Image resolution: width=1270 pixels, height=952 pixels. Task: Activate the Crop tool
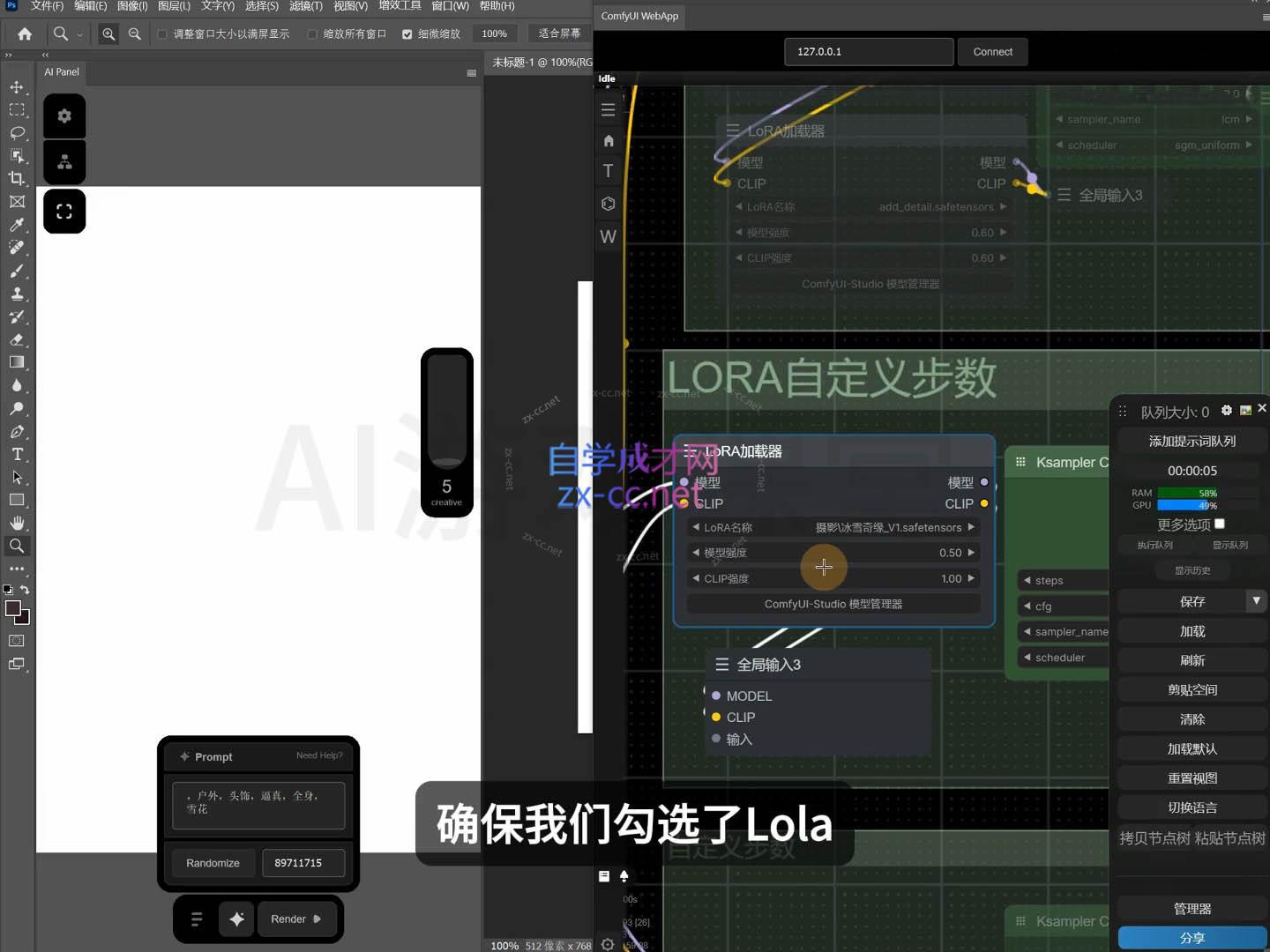18,178
